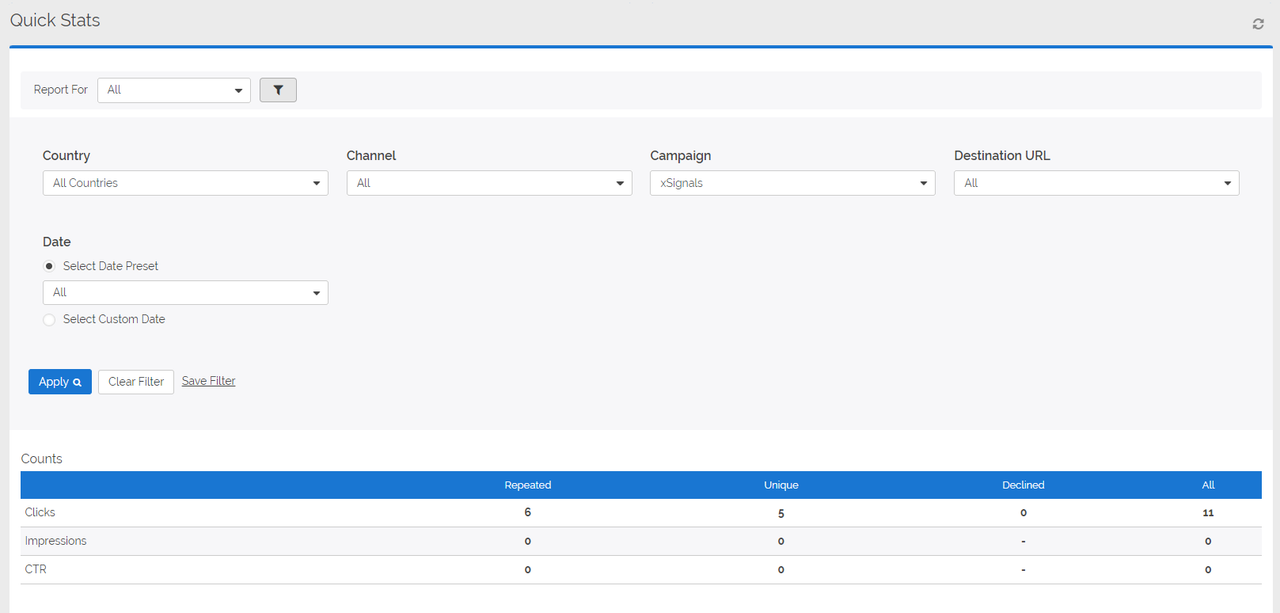Open the Campaign dropdown showing xSignals
This screenshot has height=613, width=1280.
[x=793, y=183]
